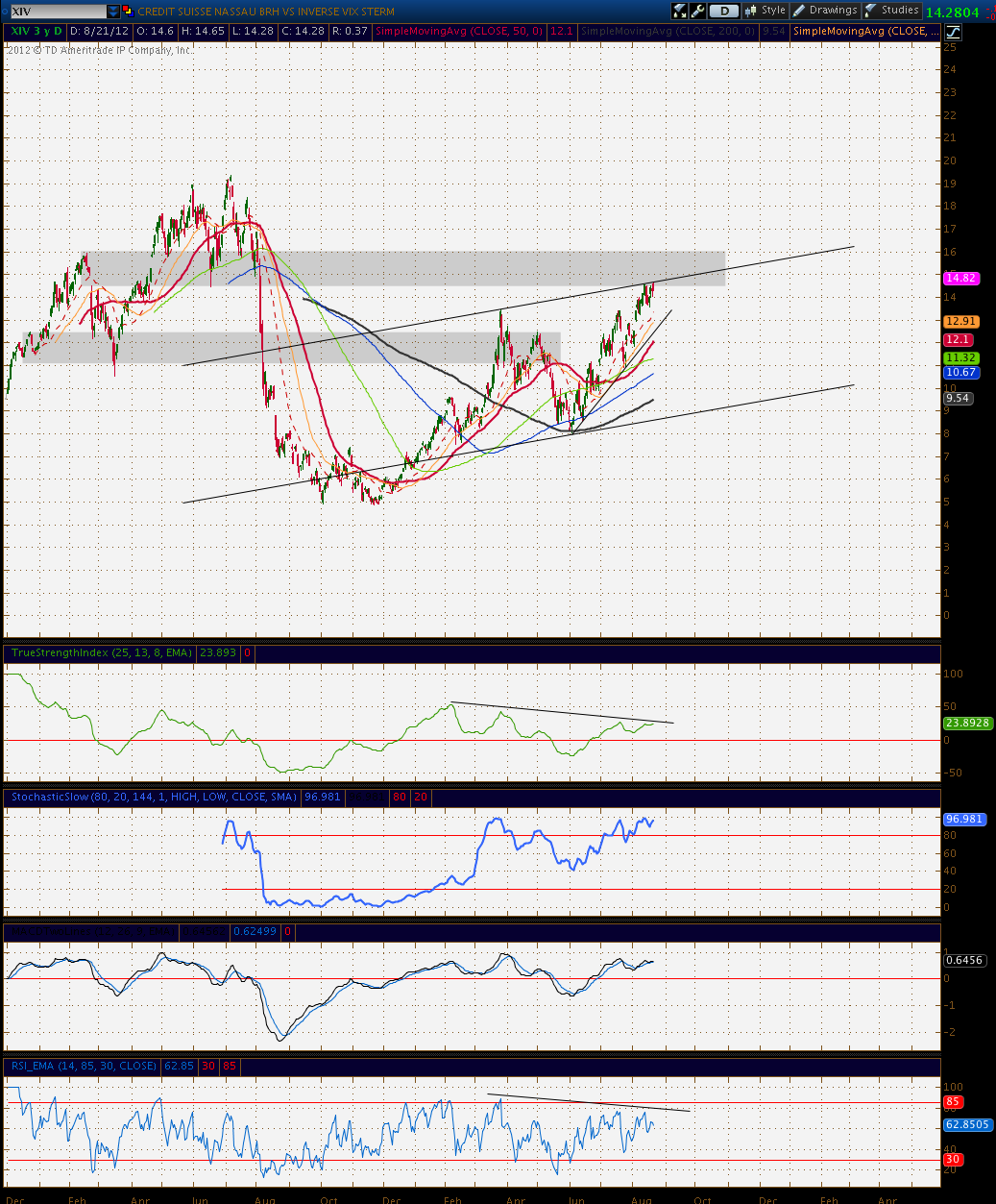Image resolution: width=996 pixels, height=1204 pixels.
Task: Click the blue 96.981 stochastic value tag
Action: point(964,819)
